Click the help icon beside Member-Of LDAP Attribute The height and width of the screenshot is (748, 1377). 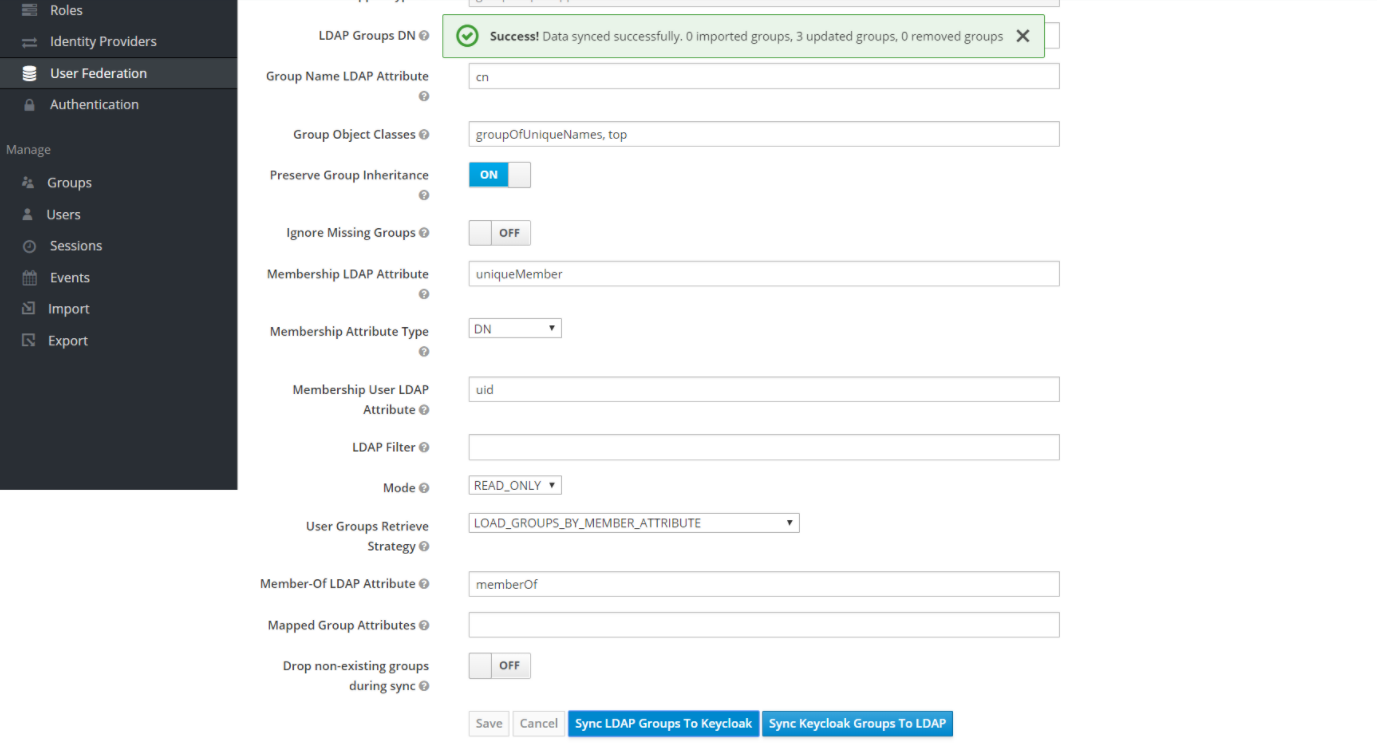[424, 584]
